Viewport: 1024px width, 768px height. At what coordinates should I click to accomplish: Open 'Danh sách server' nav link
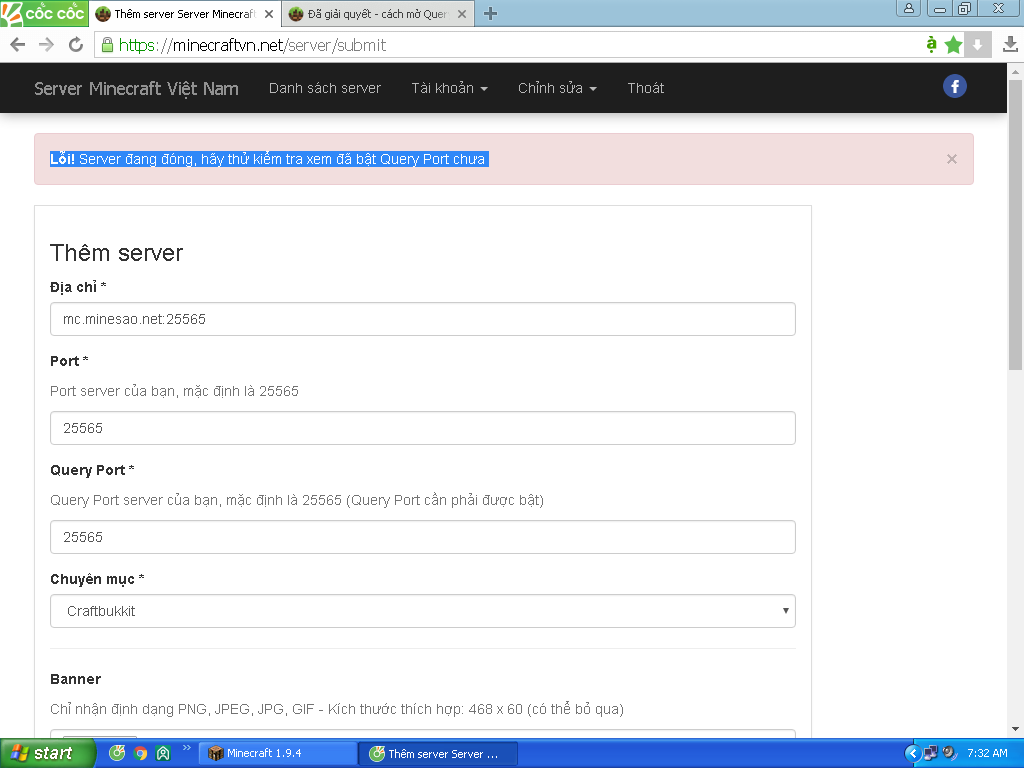click(325, 88)
